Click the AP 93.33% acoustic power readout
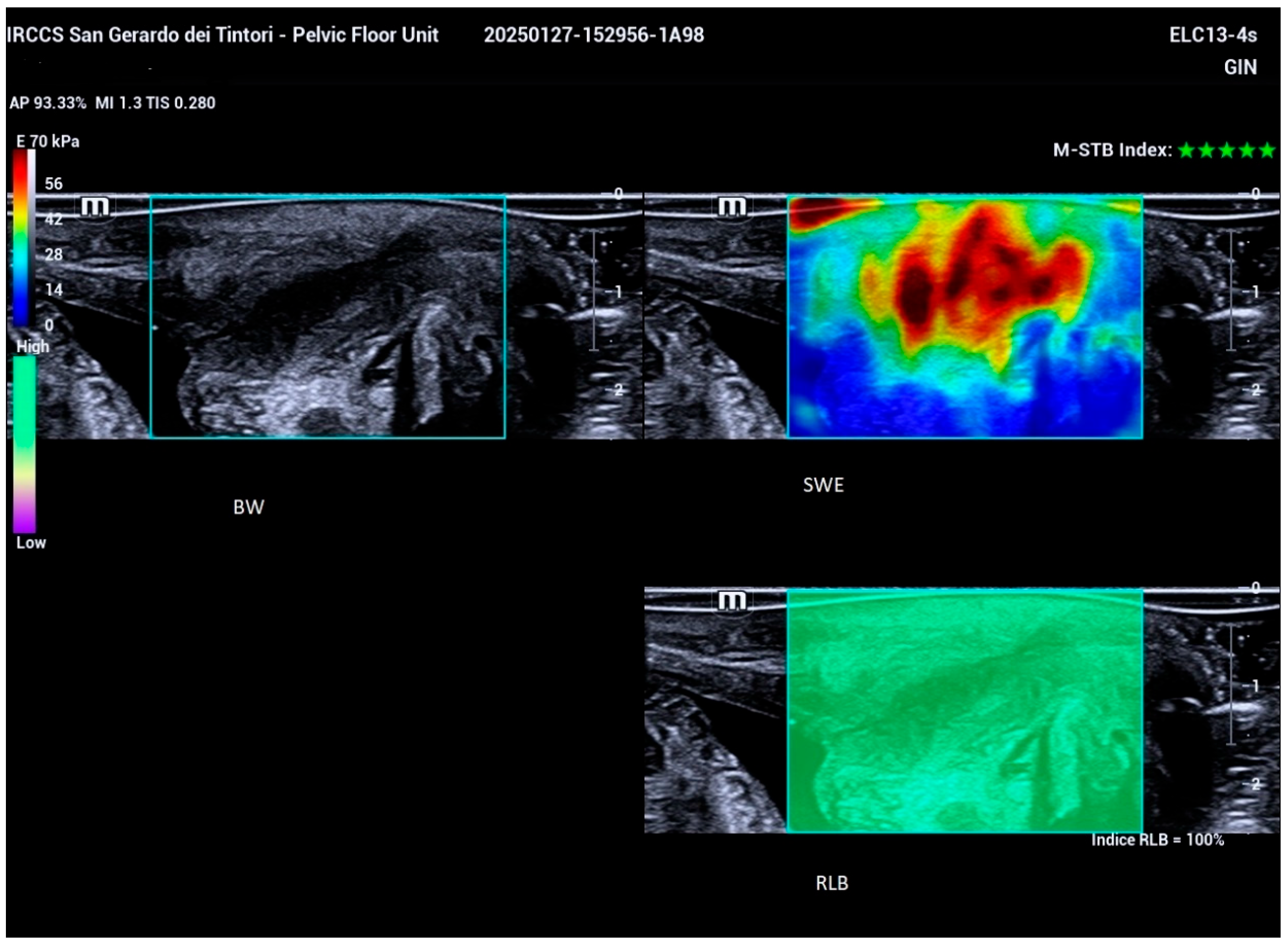 pos(48,103)
